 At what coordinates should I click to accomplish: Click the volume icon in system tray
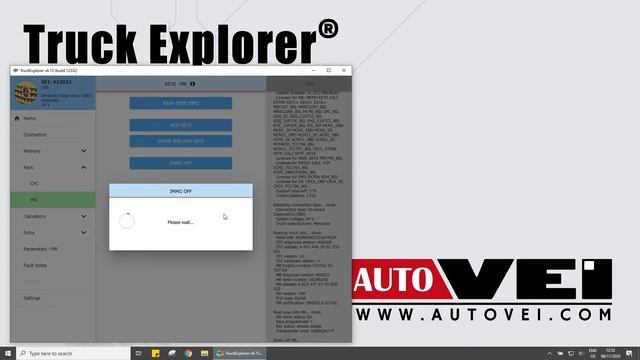581,353
